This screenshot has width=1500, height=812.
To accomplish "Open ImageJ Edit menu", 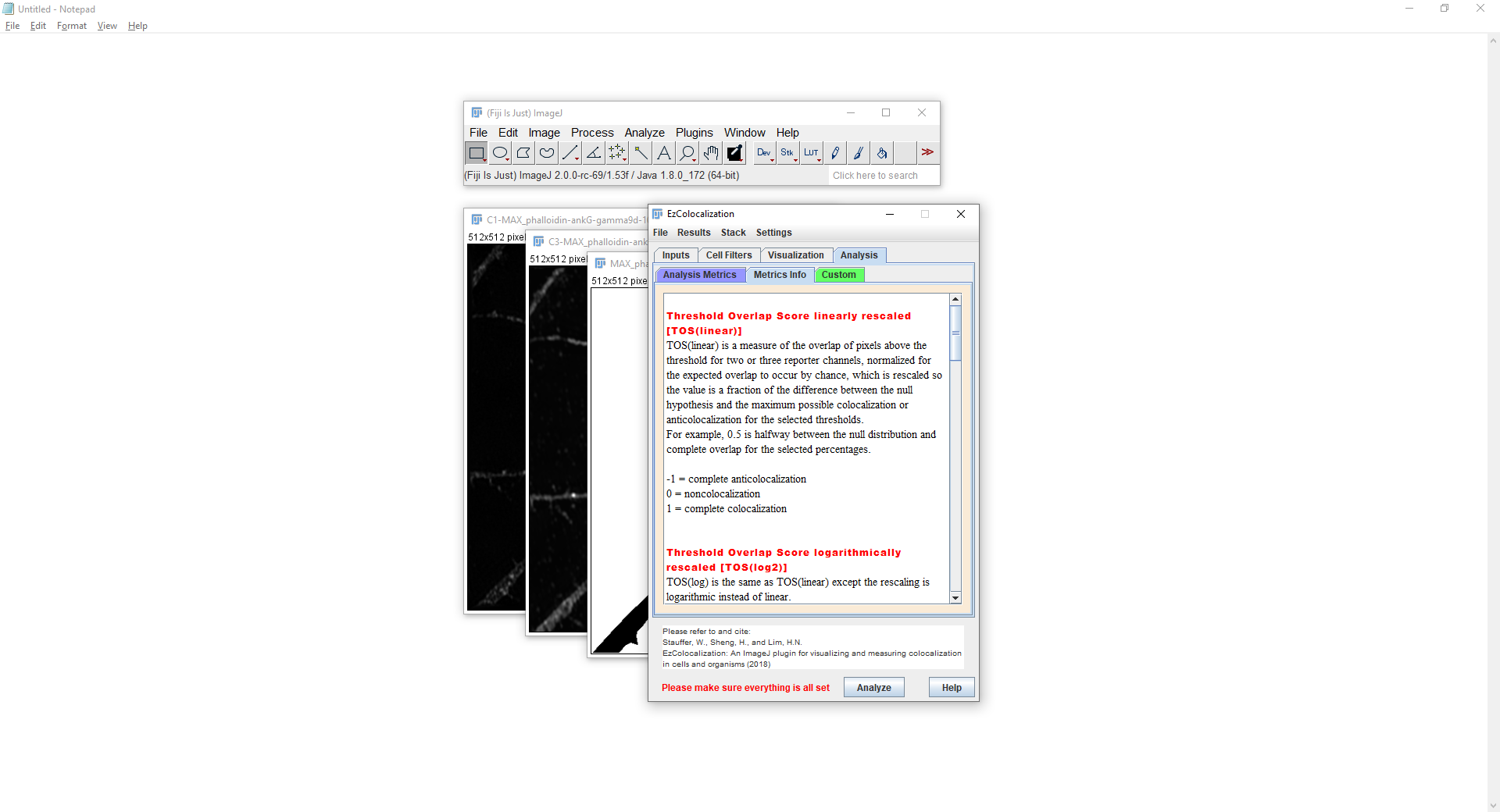I will click(508, 133).
